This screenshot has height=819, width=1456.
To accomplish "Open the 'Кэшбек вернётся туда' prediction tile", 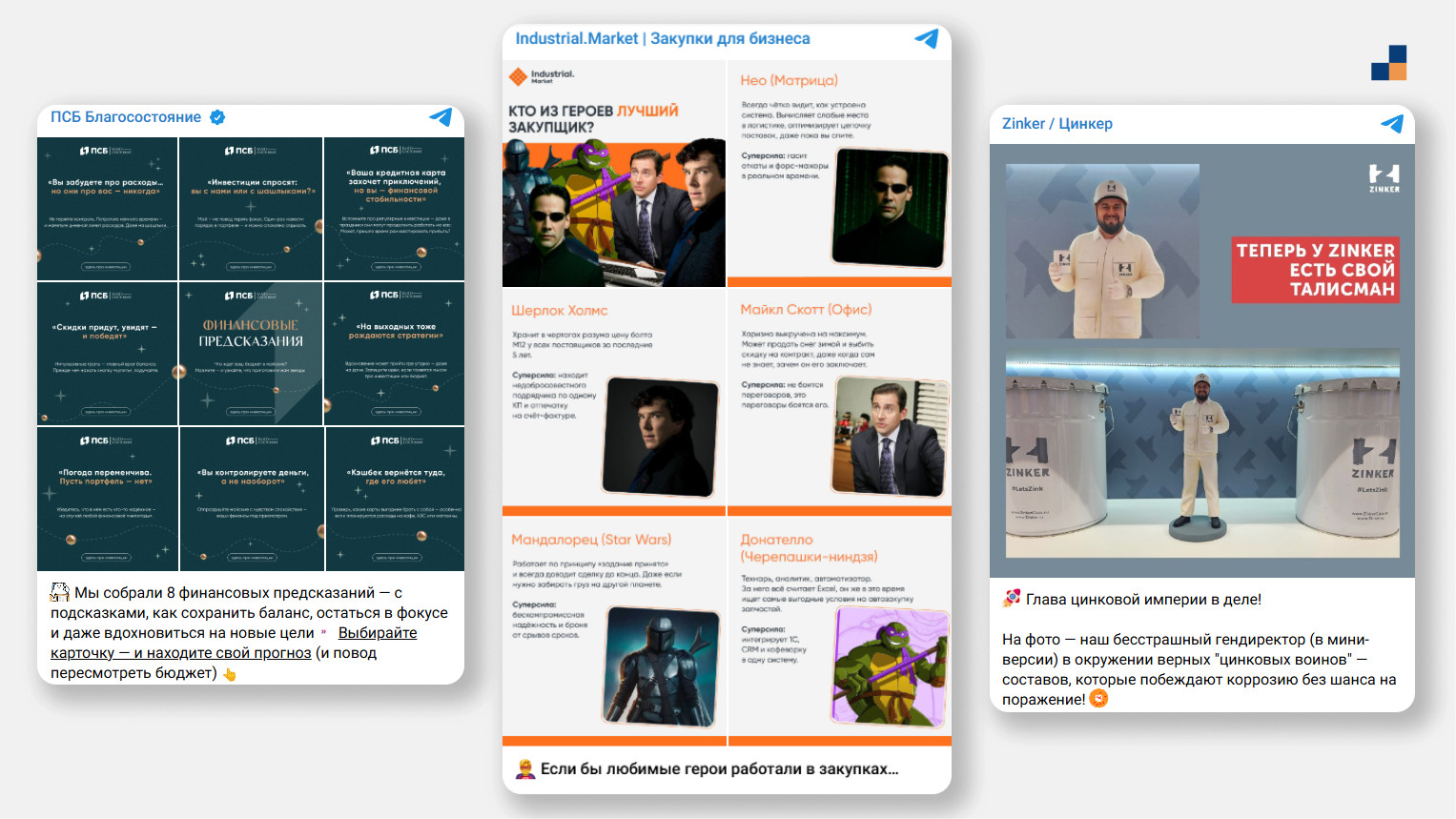I will 395,499.
